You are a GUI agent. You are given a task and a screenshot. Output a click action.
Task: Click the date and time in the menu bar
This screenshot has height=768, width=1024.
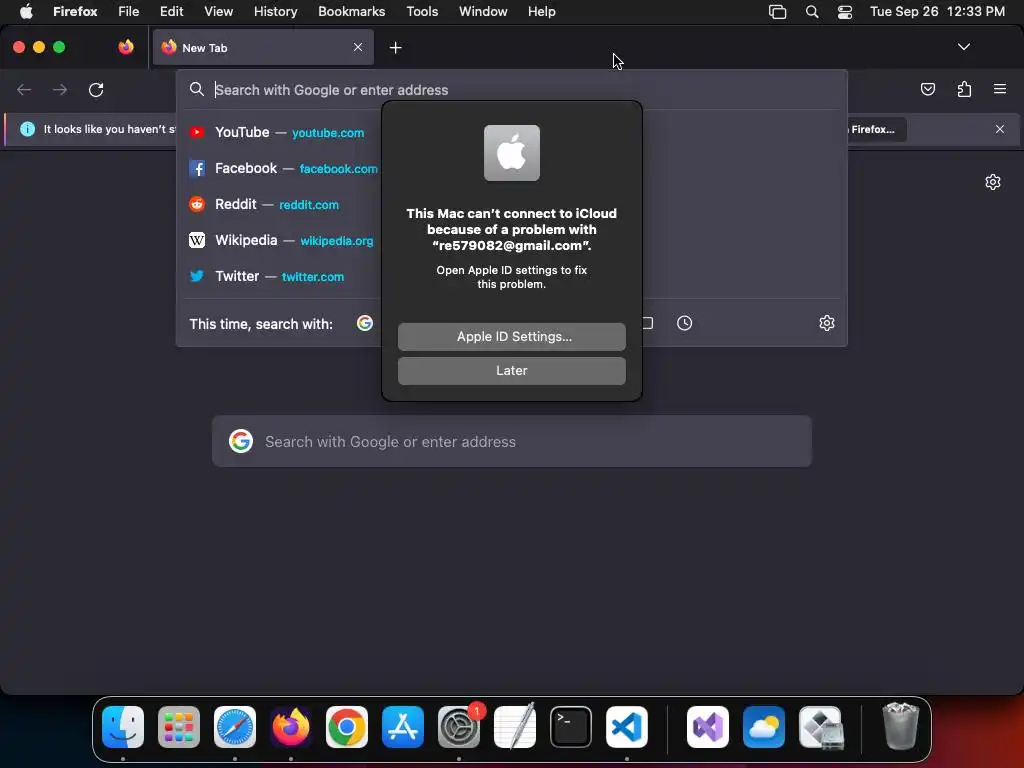point(937,12)
